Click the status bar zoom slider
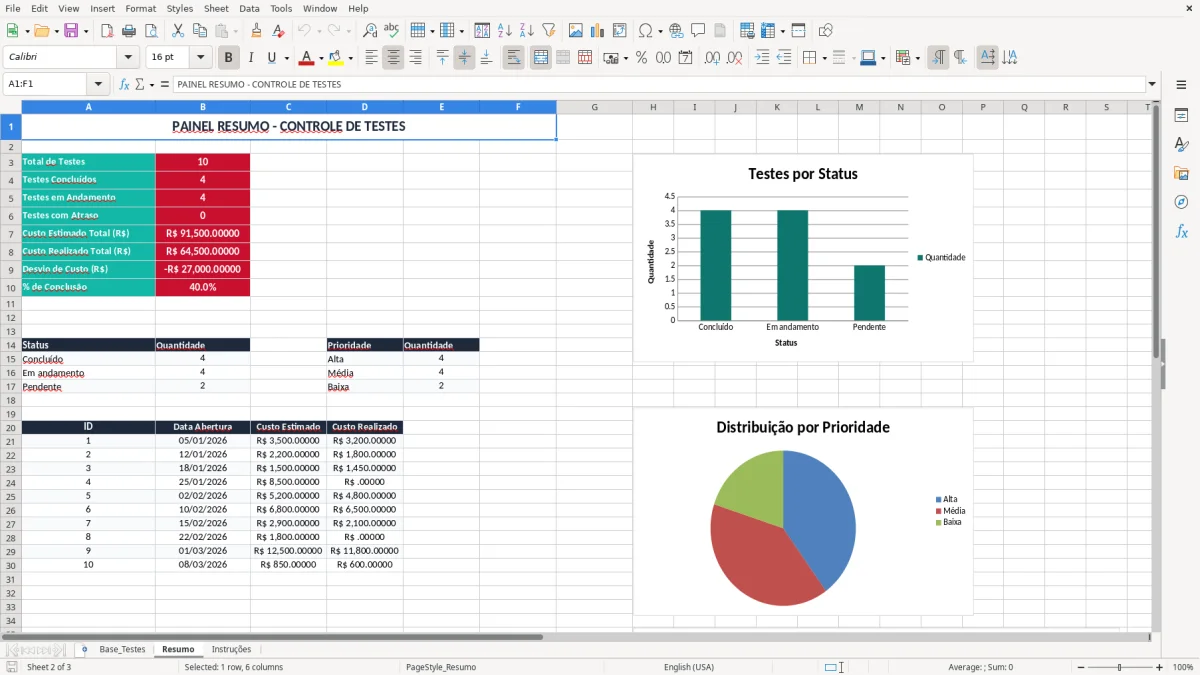The image size is (1200, 675). tap(1119, 667)
